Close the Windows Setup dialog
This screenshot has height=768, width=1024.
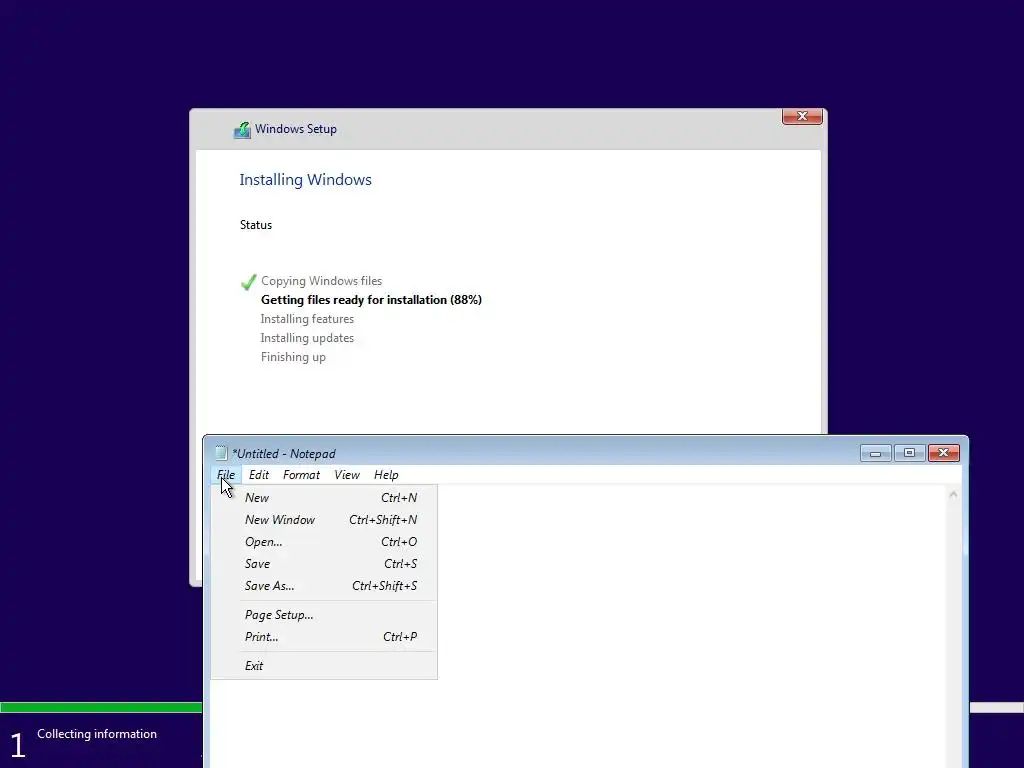pos(802,116)
